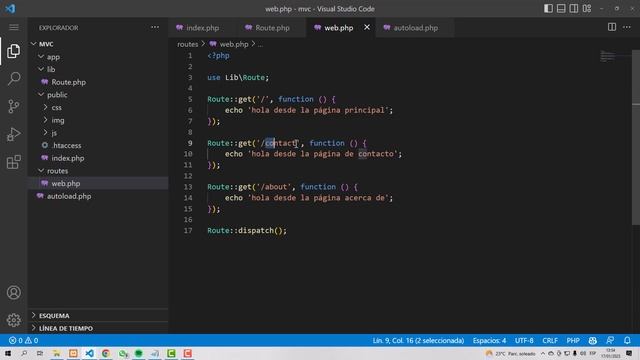The width and height of the screenshot is (640, 360).
Task: Change language mode via PHP status item
Action: click(x=573, y=340)
